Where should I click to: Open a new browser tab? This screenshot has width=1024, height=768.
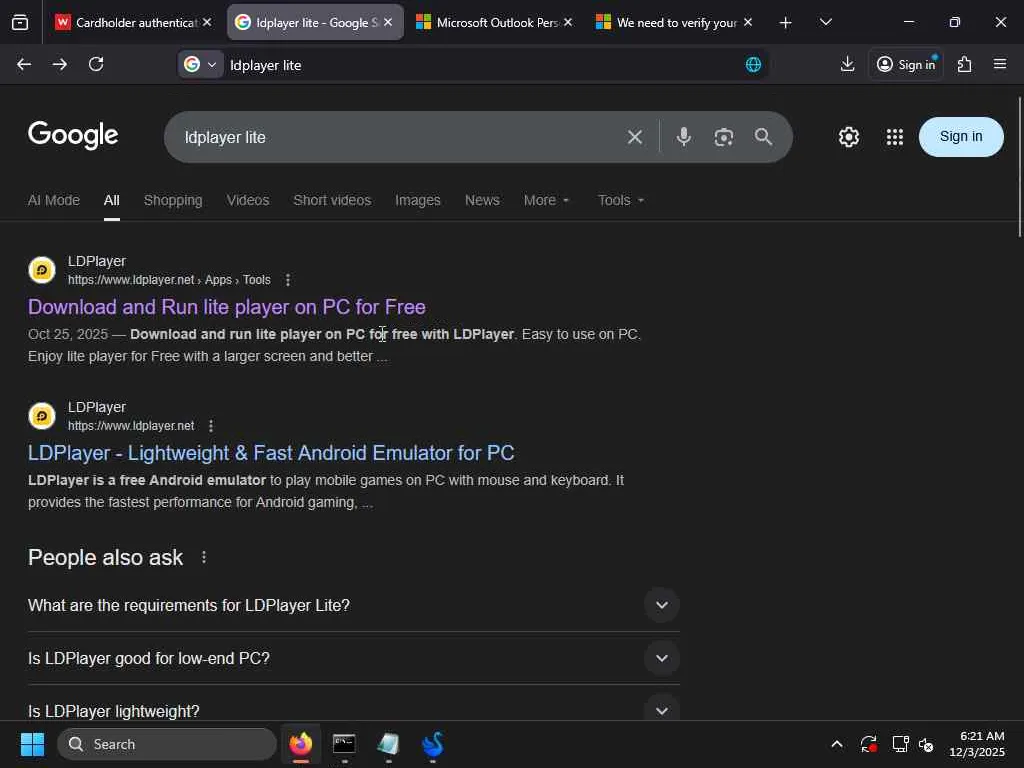pos(786,23)
